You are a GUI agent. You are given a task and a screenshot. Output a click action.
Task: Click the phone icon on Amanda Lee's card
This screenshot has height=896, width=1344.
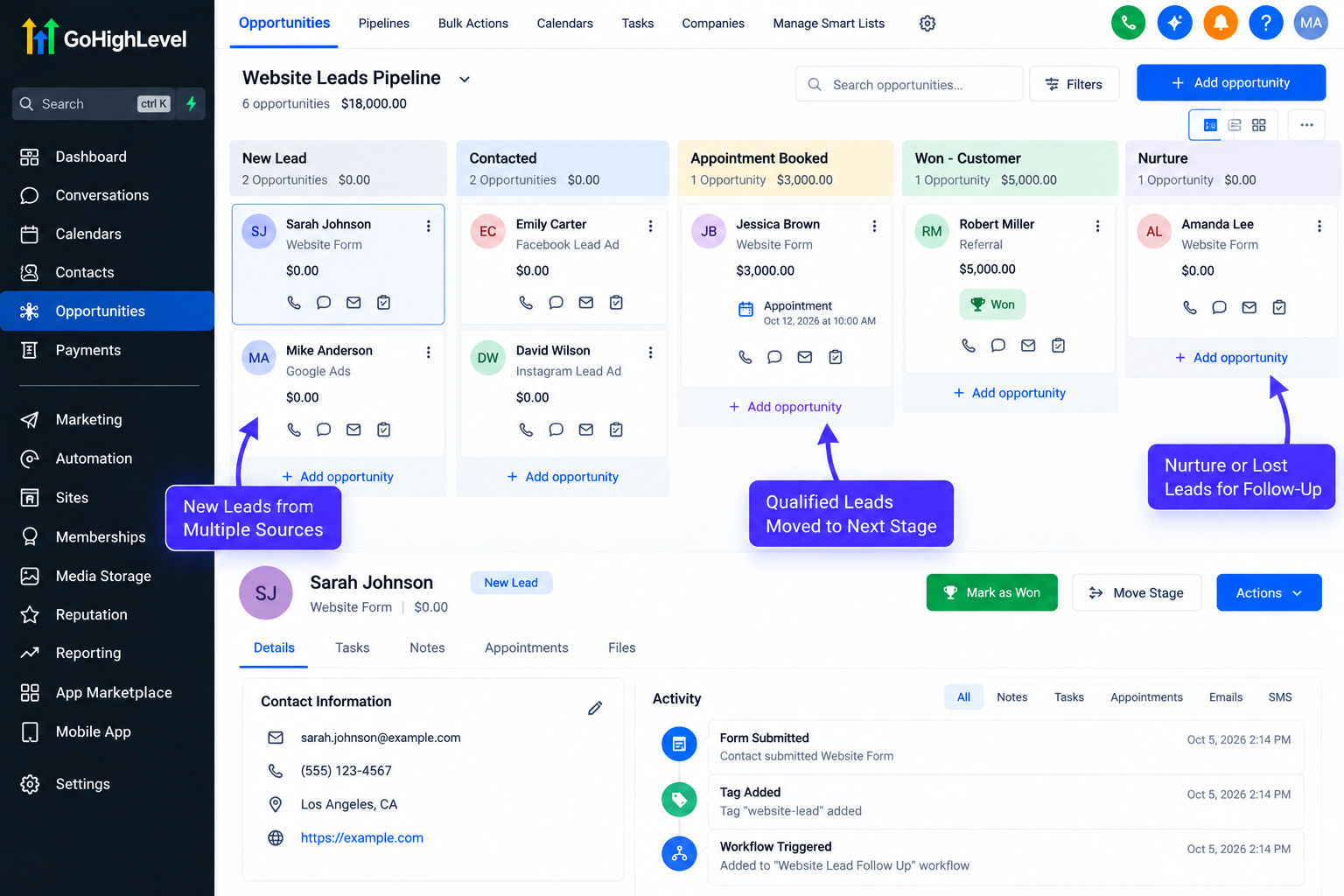point(1190,308)
